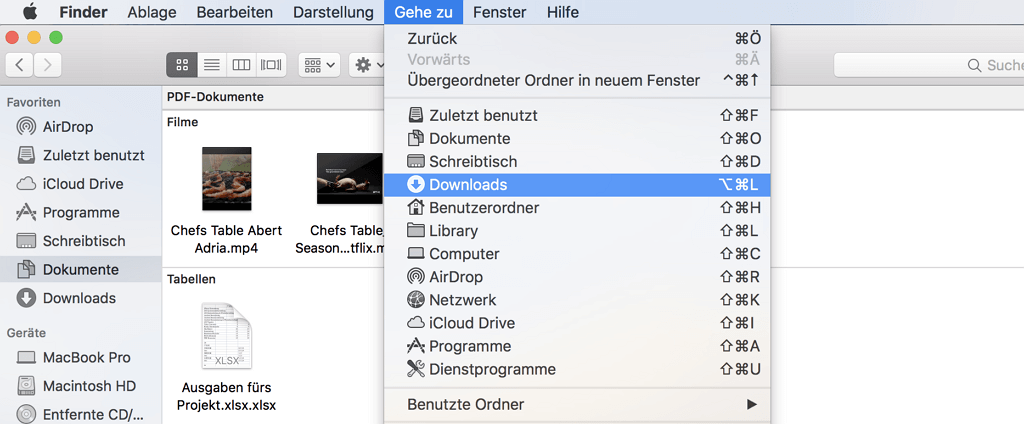Click the AirDrop menu icon
The width and height of the screenshot is (1024, 424).
(415, 277)
